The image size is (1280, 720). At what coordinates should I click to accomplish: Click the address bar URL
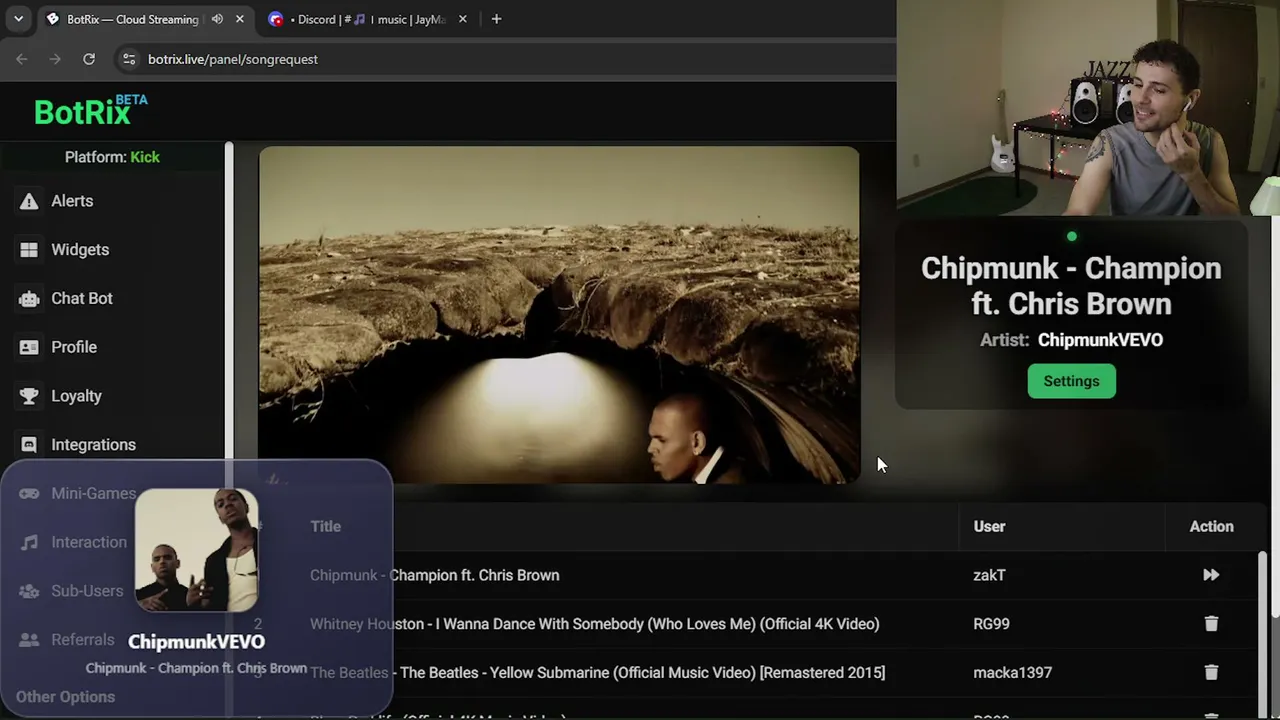[x=233, y=59]
